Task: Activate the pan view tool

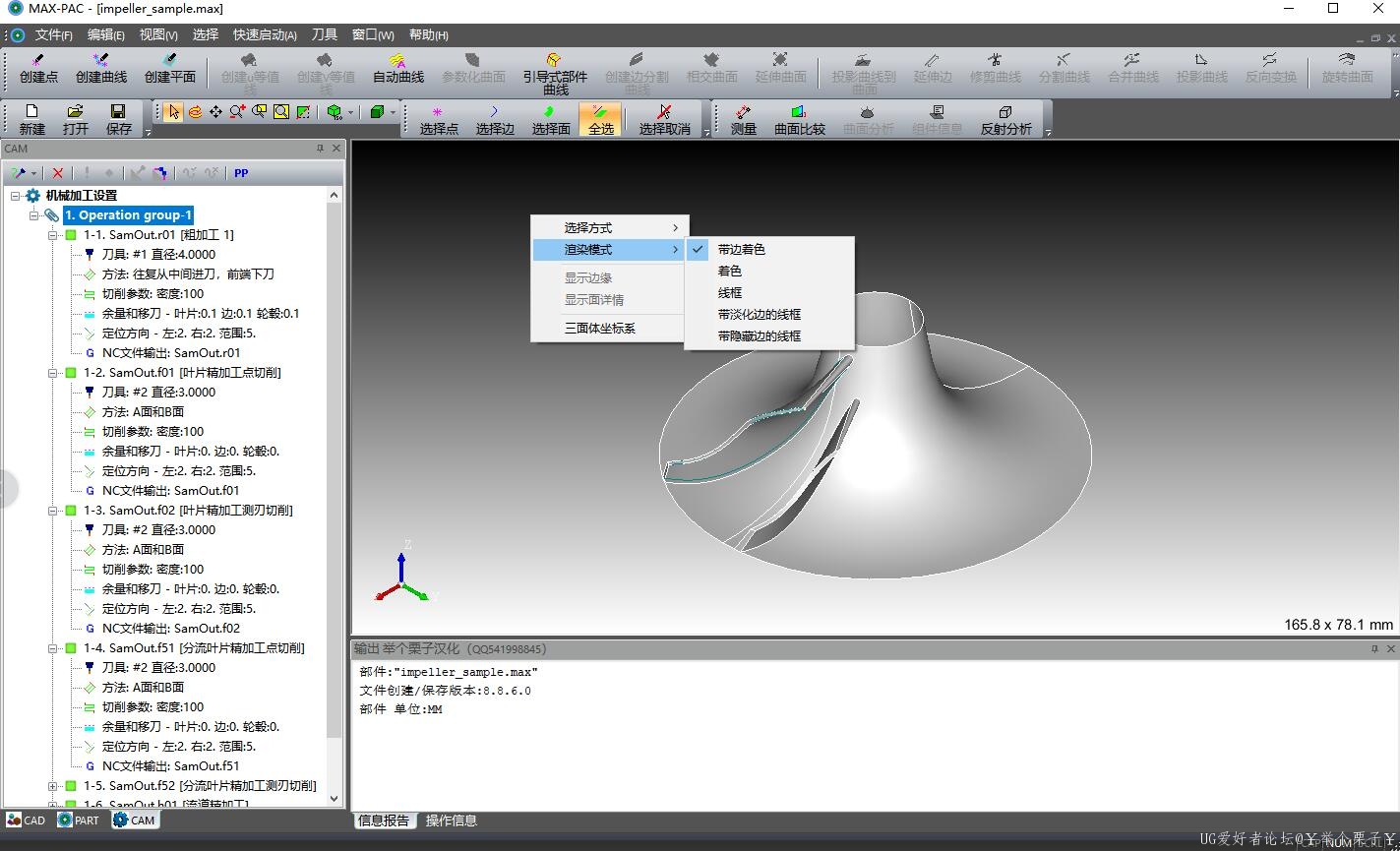Action: (215, 112)
